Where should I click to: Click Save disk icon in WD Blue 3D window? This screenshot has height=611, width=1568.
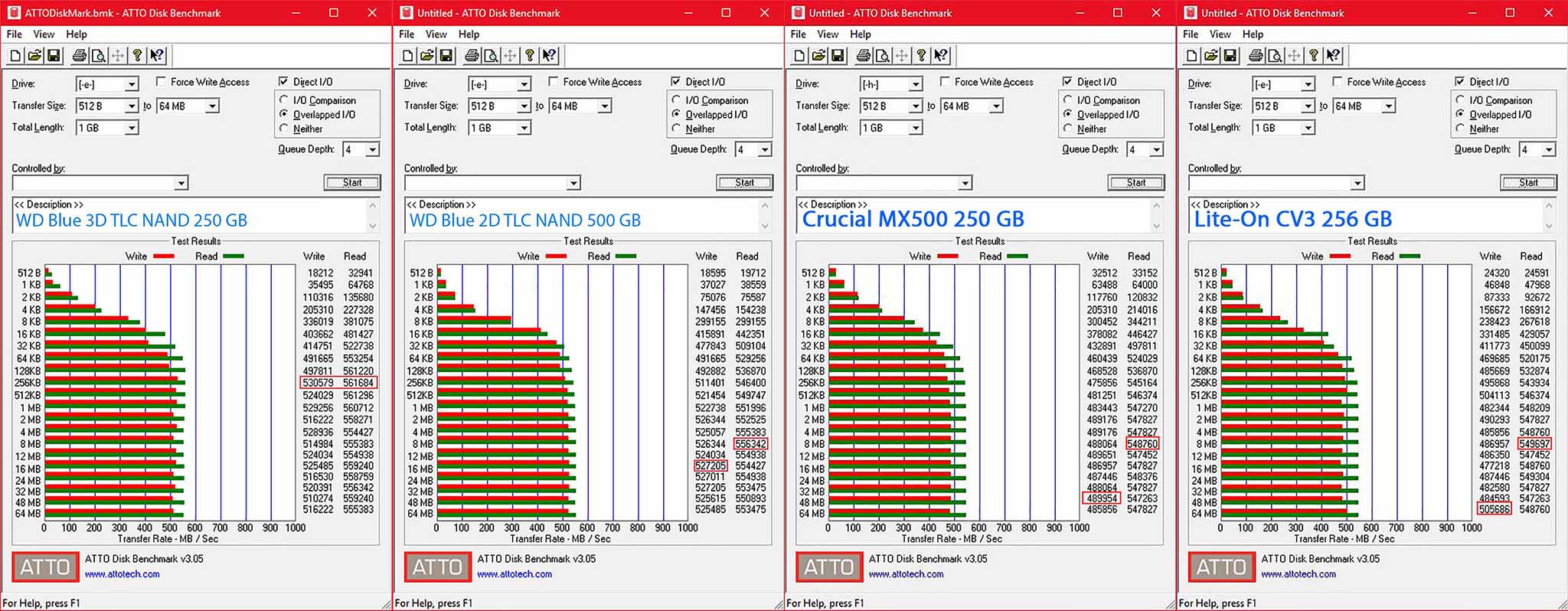point(54,55)
